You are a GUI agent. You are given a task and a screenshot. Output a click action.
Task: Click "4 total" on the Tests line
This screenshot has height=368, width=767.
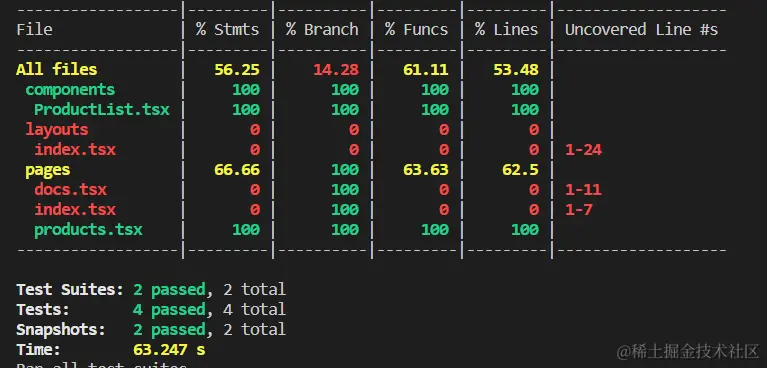pyautogui.click(x=255, y=310)
